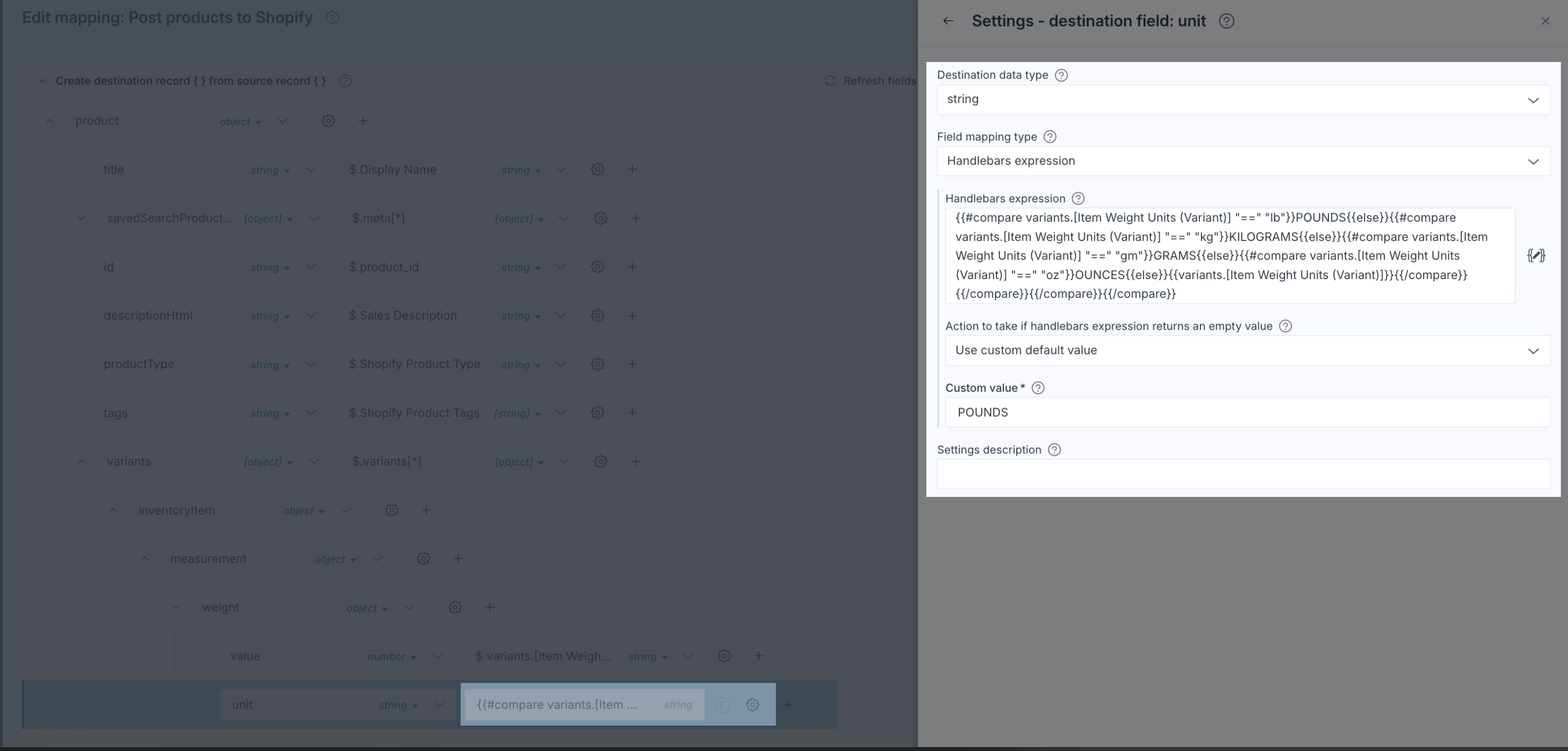
Task: Add field below product row
Action: pyautogui.click(x=363, y=121)
